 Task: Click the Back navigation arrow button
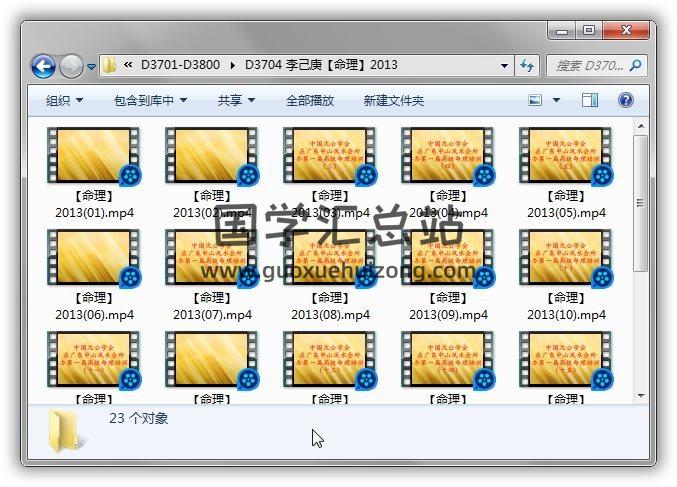[43, 67]
